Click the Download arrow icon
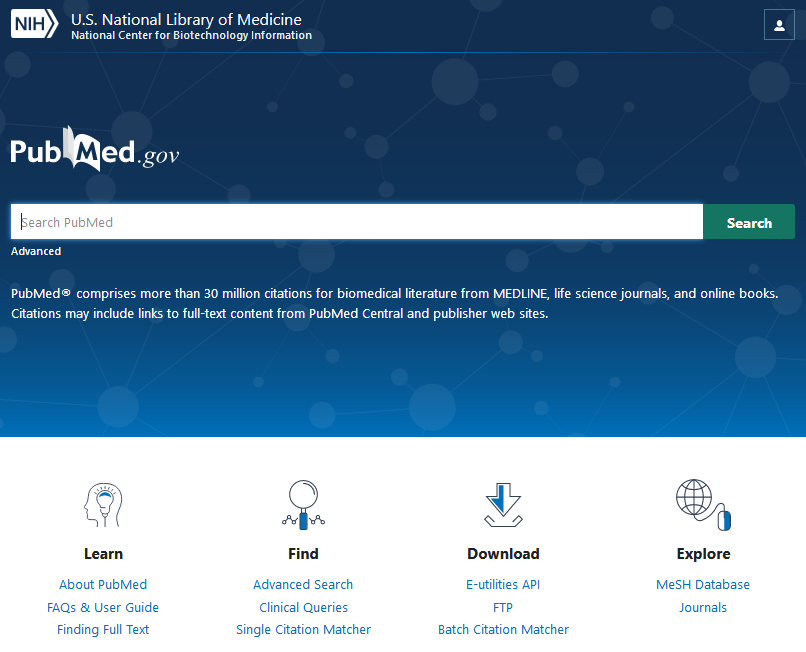The image size is (806, 652). [503, 505]
